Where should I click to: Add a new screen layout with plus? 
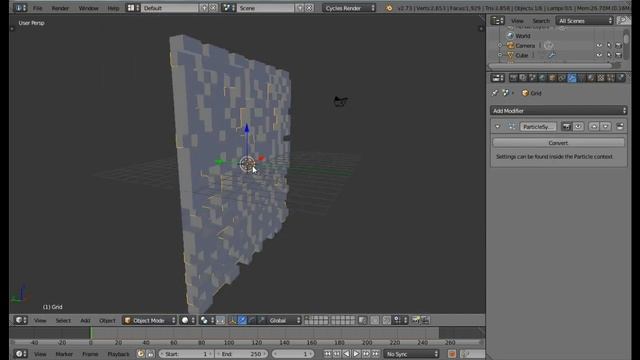(204, 8)
